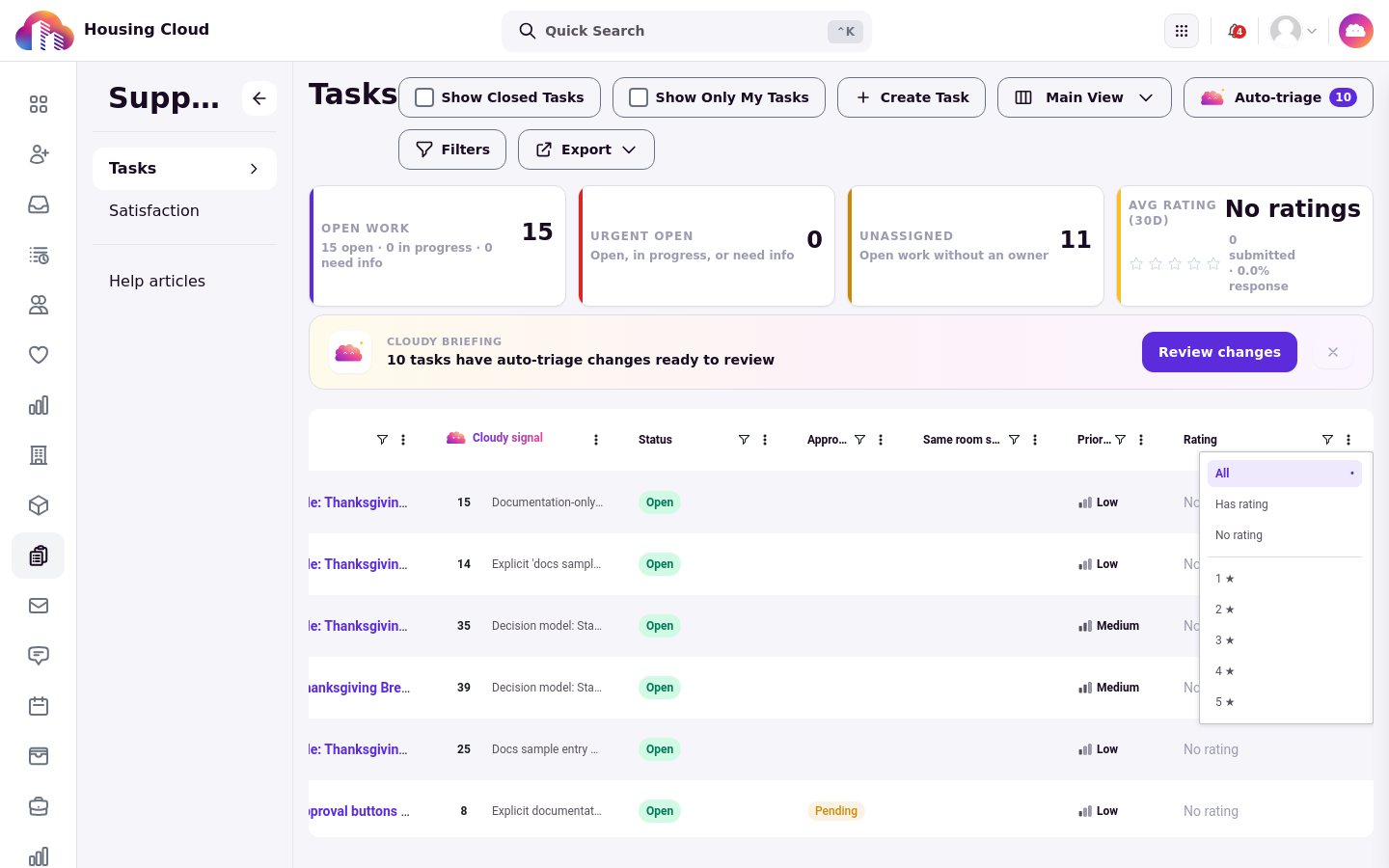Open task link in Cloudy signal 39 row
1389x868 pixels.
pos(360,688)
